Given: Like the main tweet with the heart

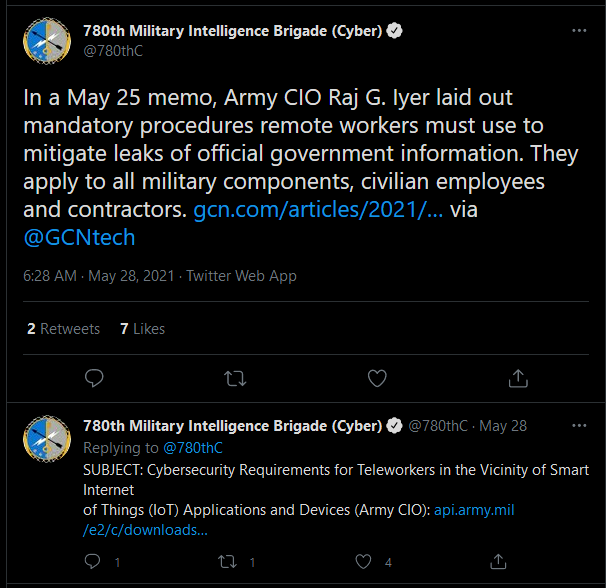Looking at the screenshot, I should tap(377, 378).
